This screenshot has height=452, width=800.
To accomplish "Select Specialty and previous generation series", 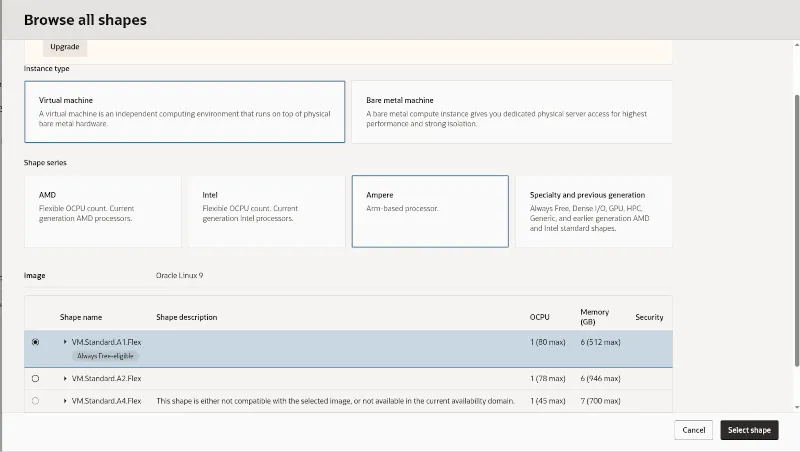I will coord(594,211).
